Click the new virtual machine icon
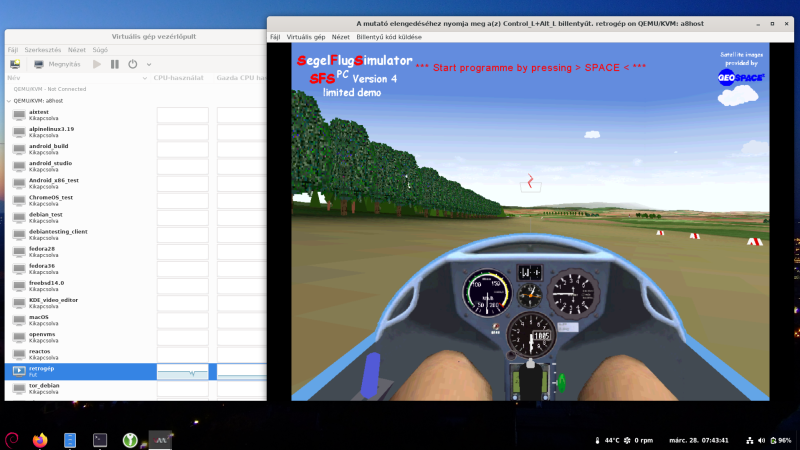The width and height of the screenshot is (800, 450). [15, 64]
